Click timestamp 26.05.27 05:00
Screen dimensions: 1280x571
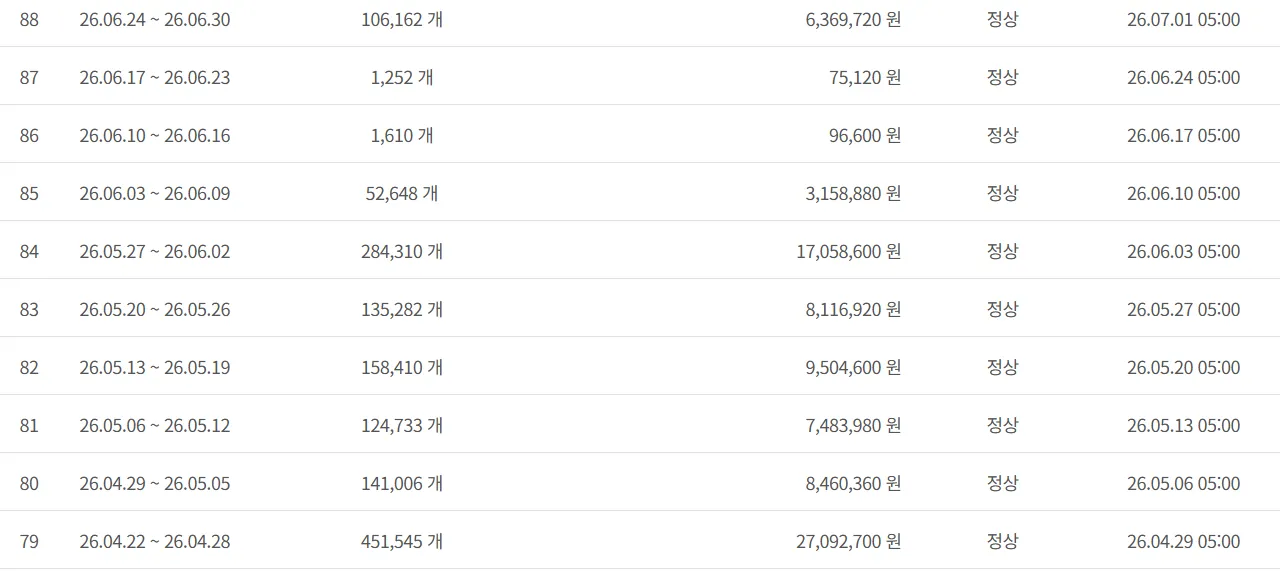click(x=1183, y=309)
